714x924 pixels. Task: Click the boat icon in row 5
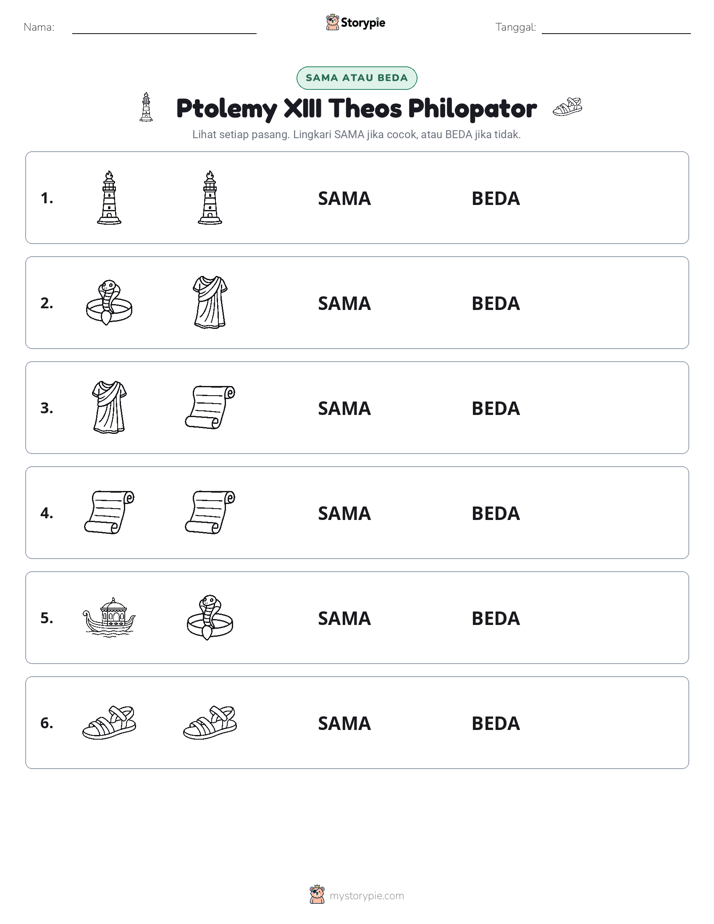click(109, 618)
